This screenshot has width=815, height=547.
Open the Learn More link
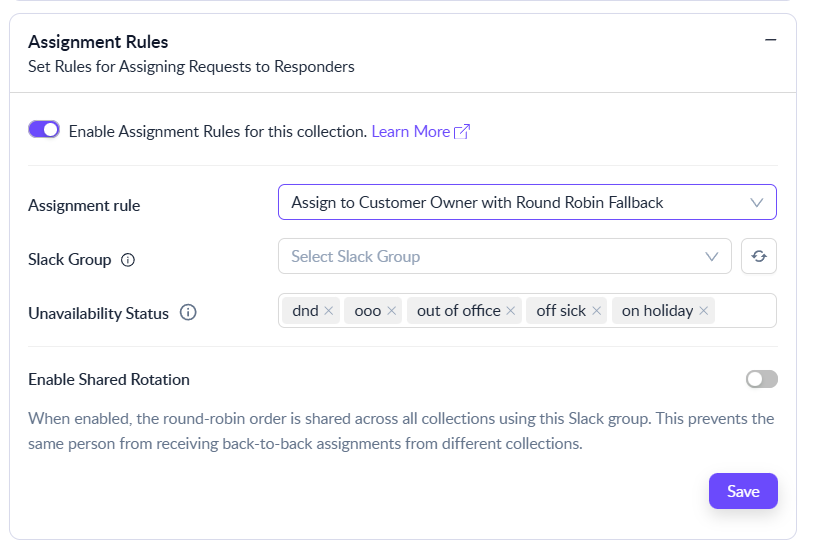tap(410, 132)
